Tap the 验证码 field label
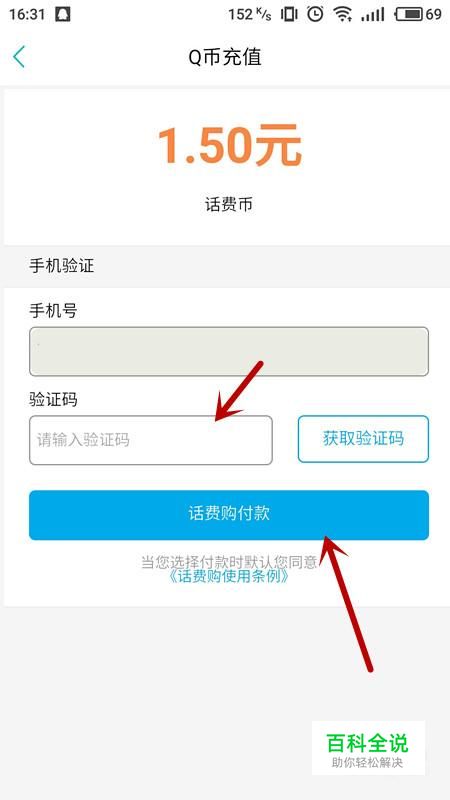This screenshot has height=800, width=450. 53,399
